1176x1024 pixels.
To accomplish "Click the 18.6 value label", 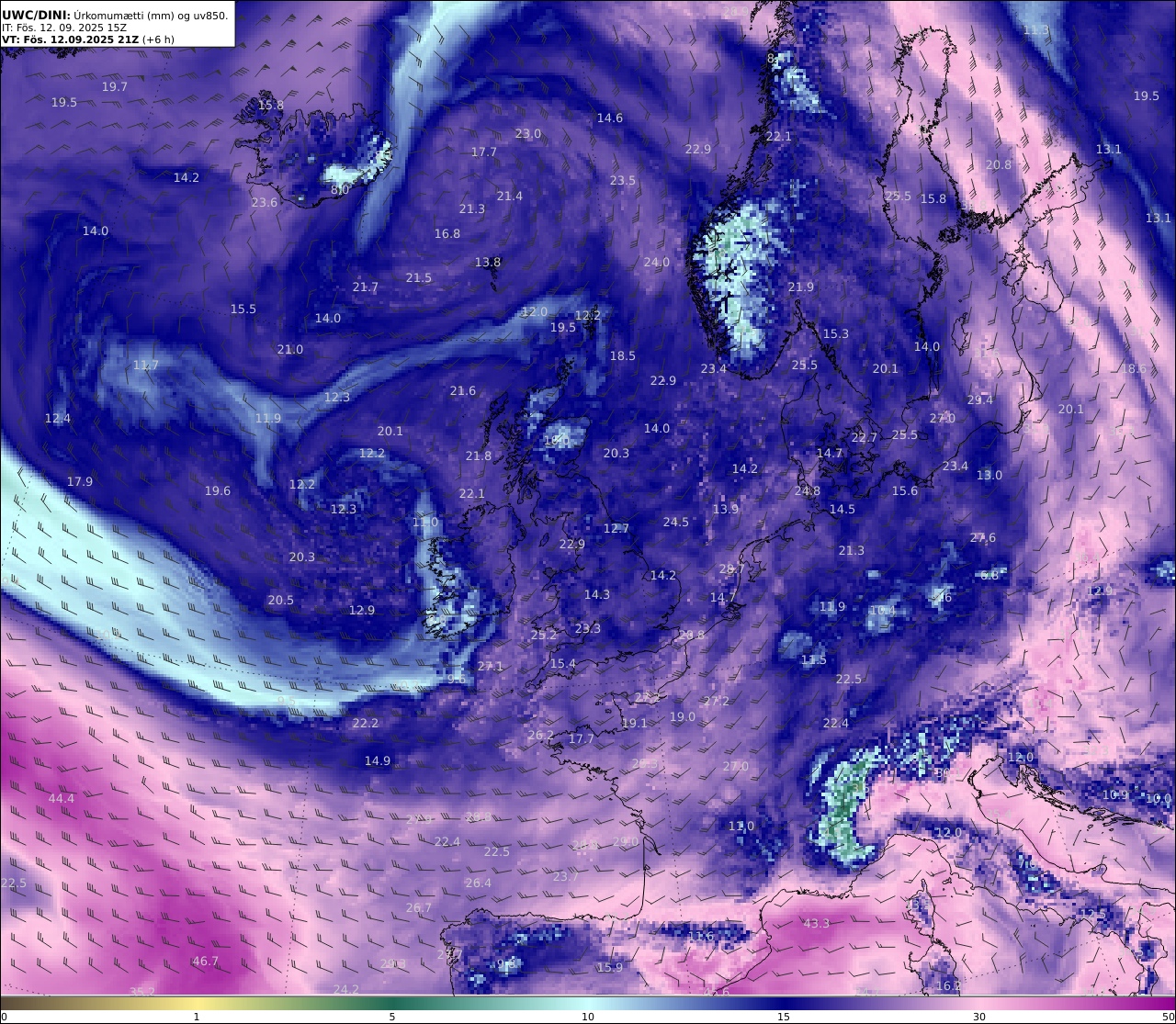I will pyautogui.click(x=1134, y=368).
